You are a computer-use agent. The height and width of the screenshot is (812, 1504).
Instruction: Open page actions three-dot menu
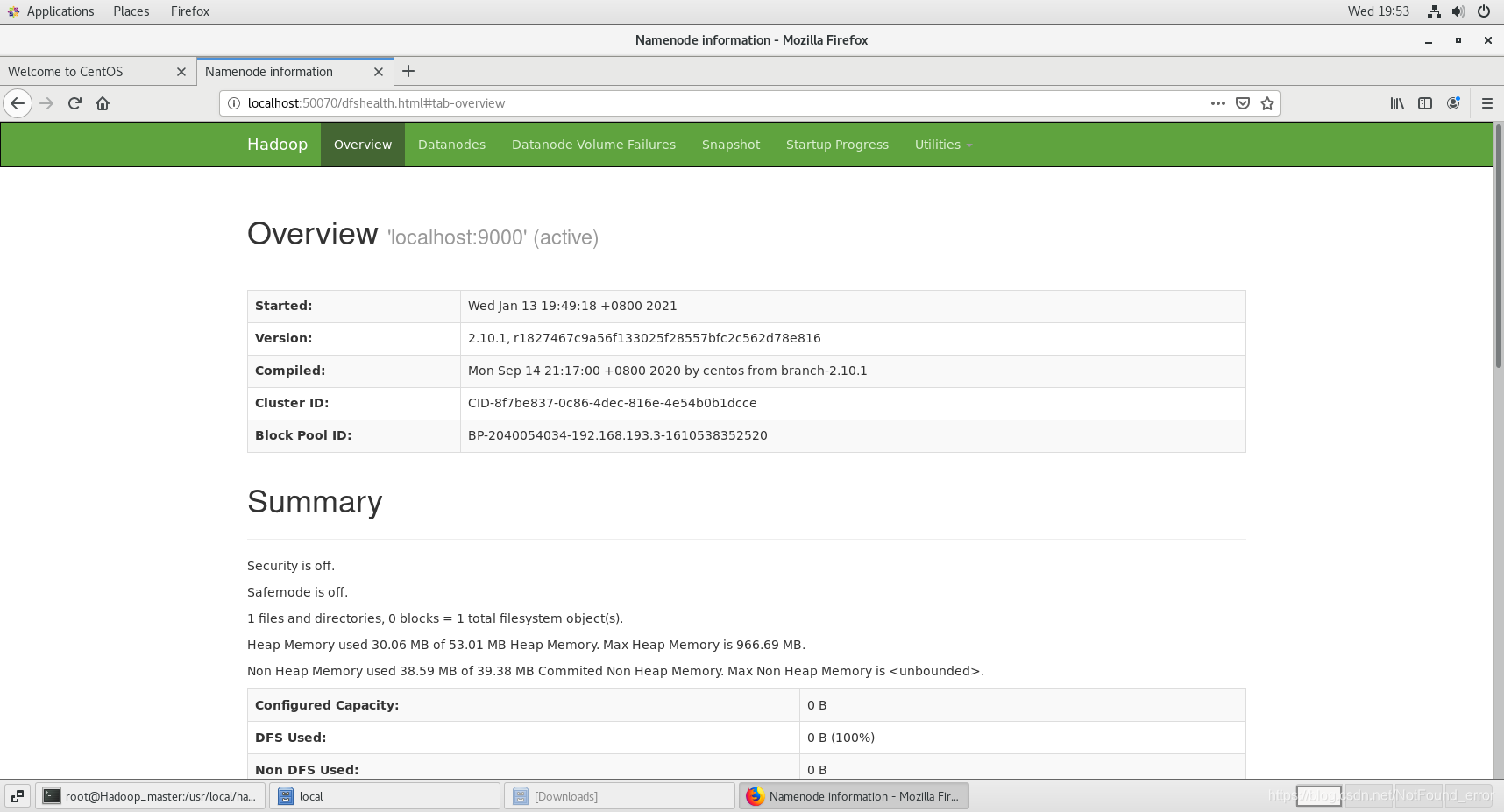click(1218, 103)
